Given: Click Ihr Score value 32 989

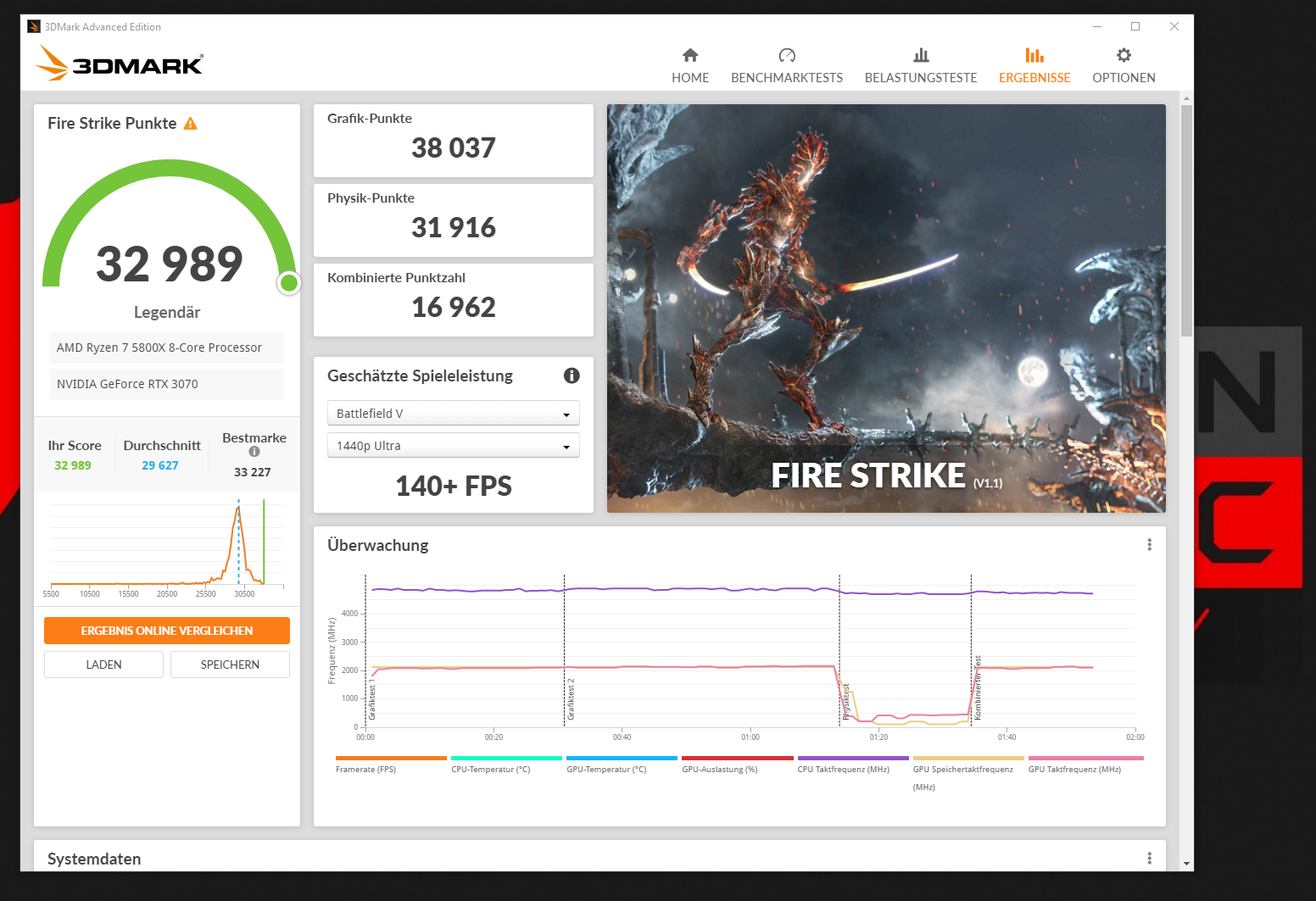Looking at the screenshot, I should pyautogui.click(x=73, y=465).
